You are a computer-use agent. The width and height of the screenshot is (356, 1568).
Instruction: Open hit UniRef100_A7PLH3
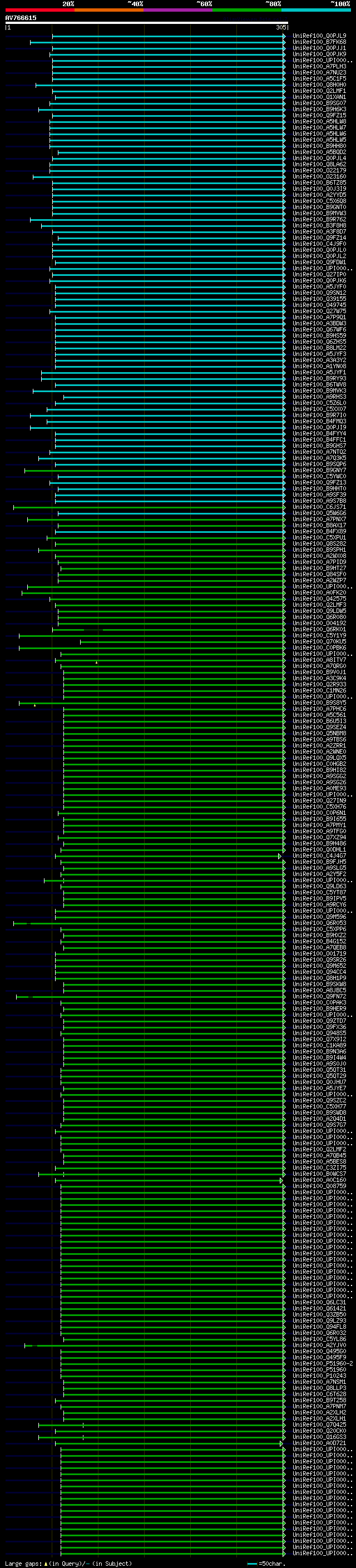pos(319,66)
